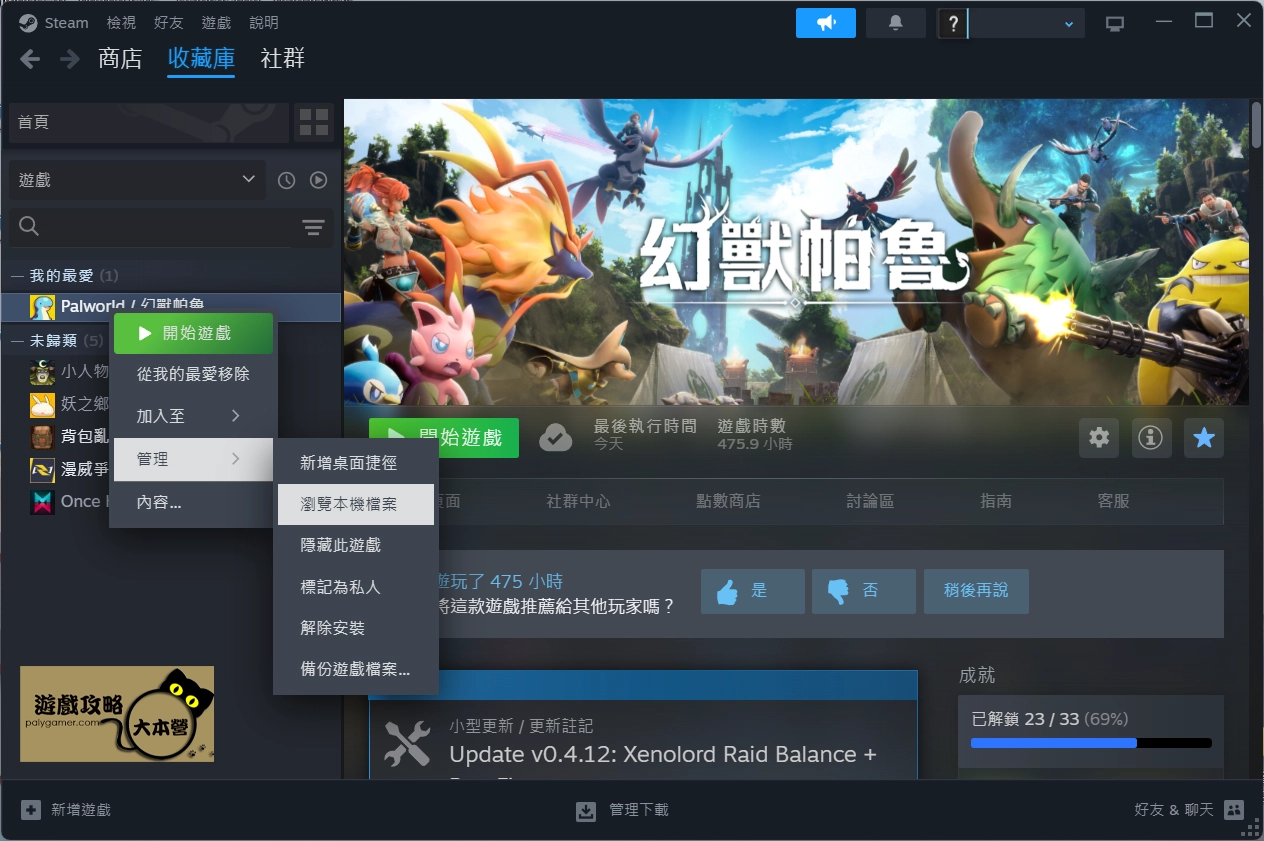The height and width of the screenshot is (841, 1264).
Task: Open the 說明 menu
Action: tap(264, 22)
